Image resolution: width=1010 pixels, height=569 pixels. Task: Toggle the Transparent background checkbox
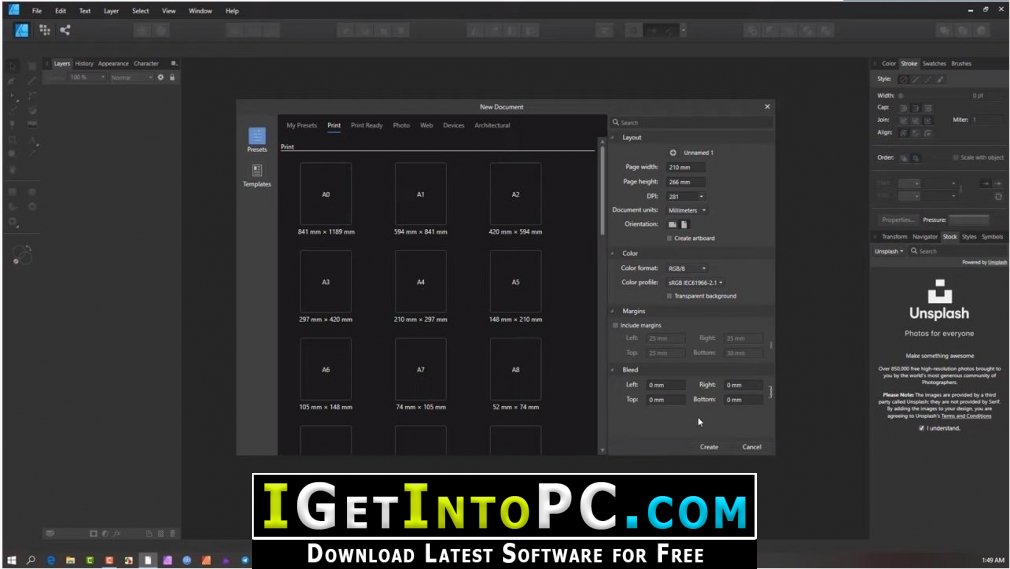pos(670,296)
